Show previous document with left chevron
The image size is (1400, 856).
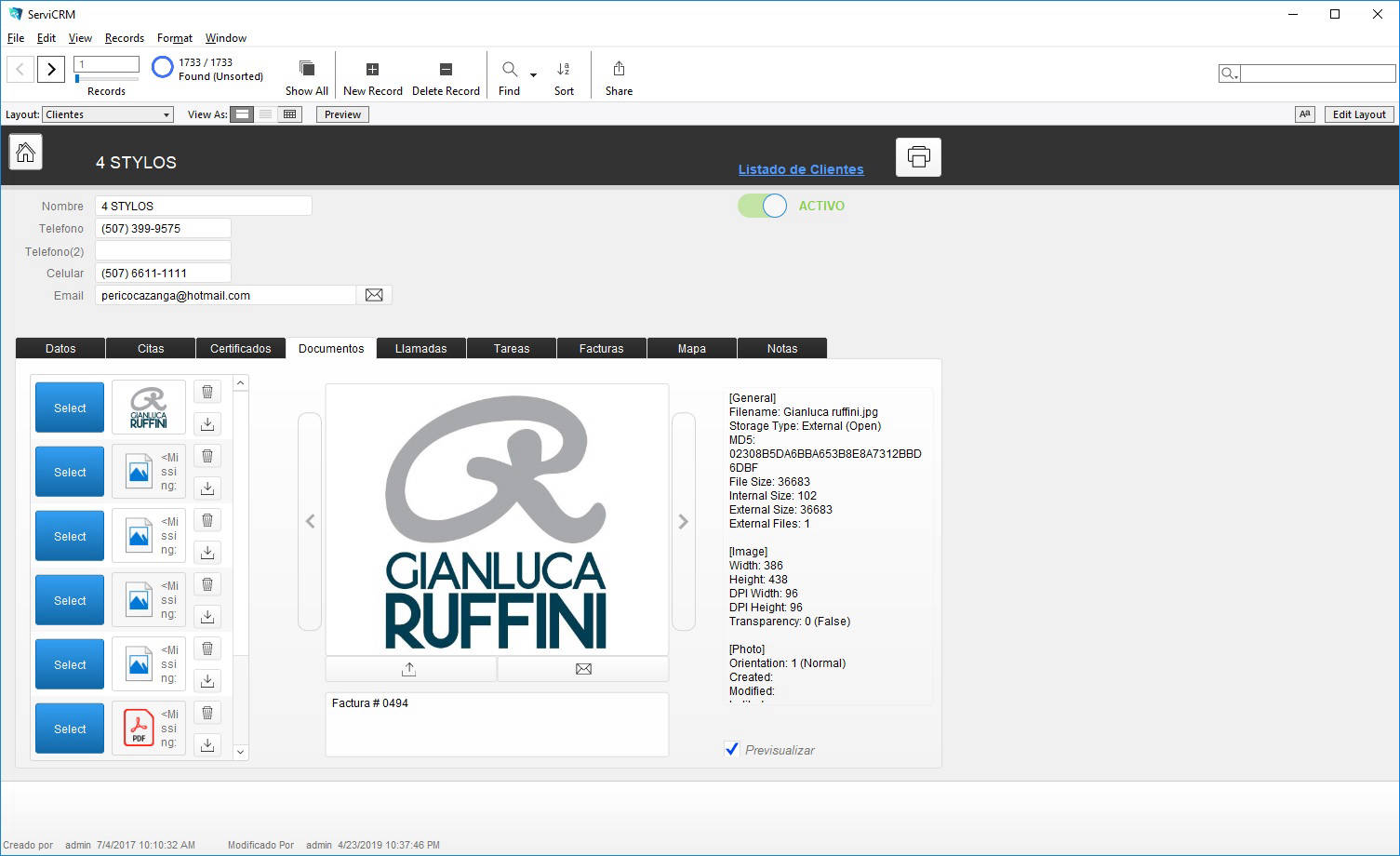[x=310, y=521]
